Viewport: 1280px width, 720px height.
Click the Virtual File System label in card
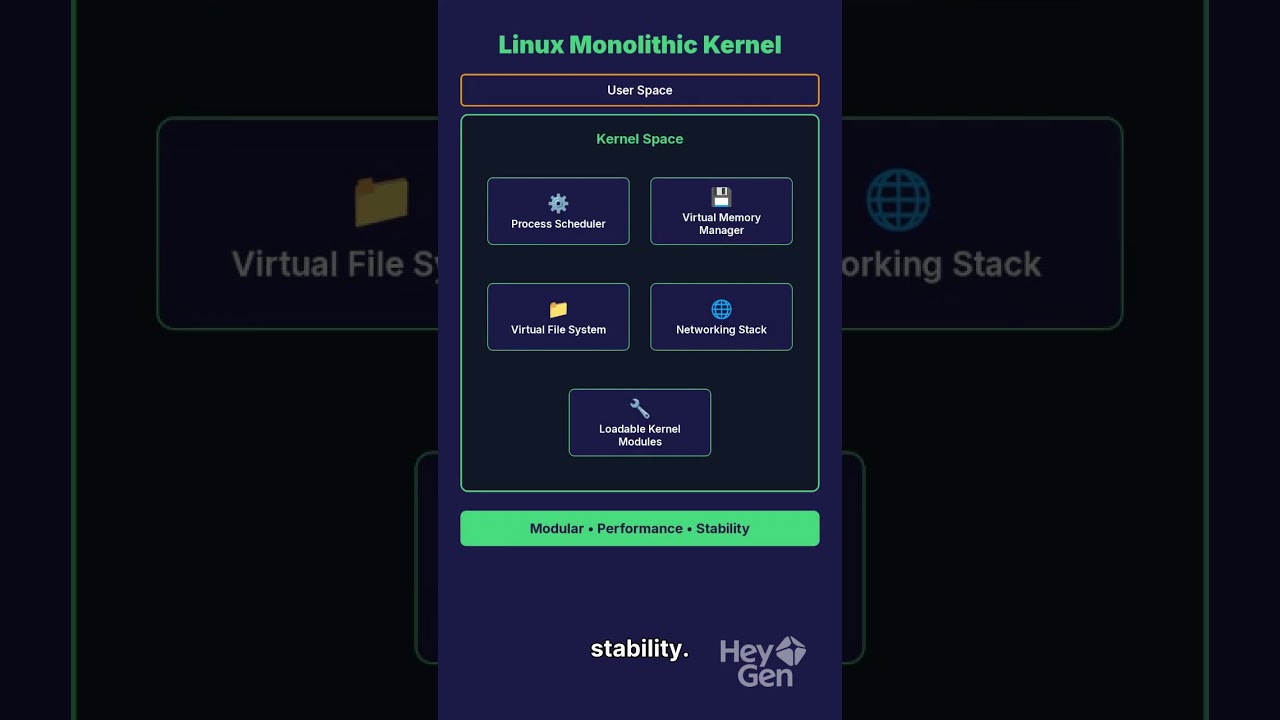(x=558, y=330)
